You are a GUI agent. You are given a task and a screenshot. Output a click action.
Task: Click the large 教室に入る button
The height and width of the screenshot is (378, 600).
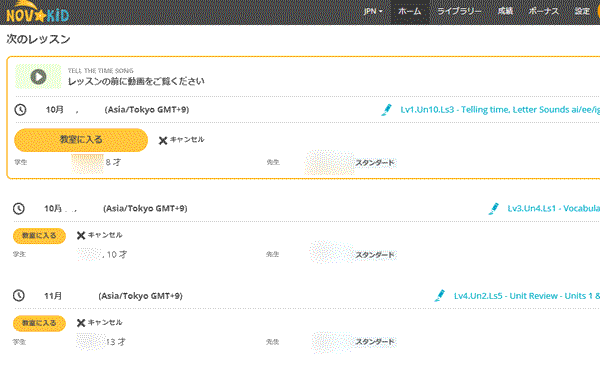[x=81, y=140]
